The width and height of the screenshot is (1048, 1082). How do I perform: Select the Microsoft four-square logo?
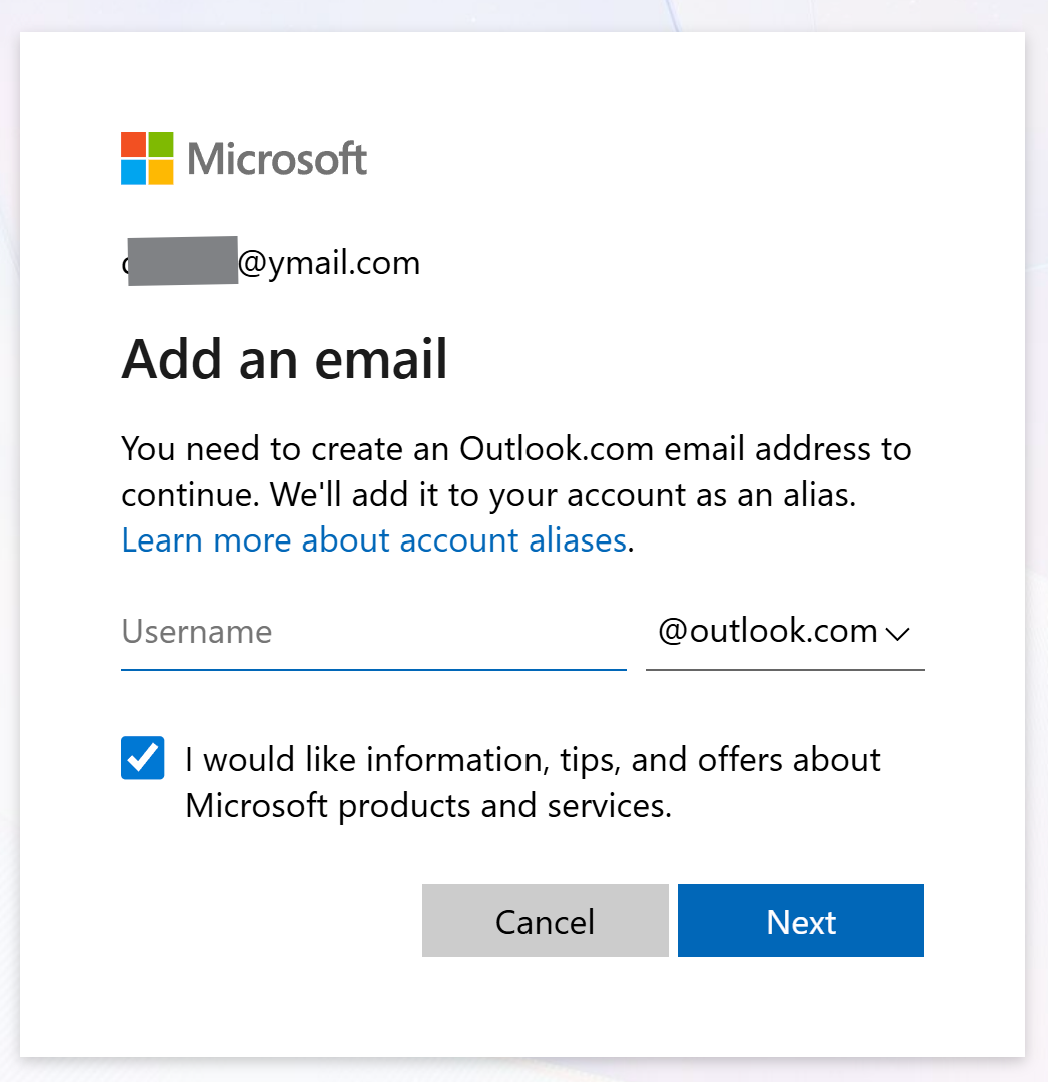pyautogui.click(x=146, y=159)
